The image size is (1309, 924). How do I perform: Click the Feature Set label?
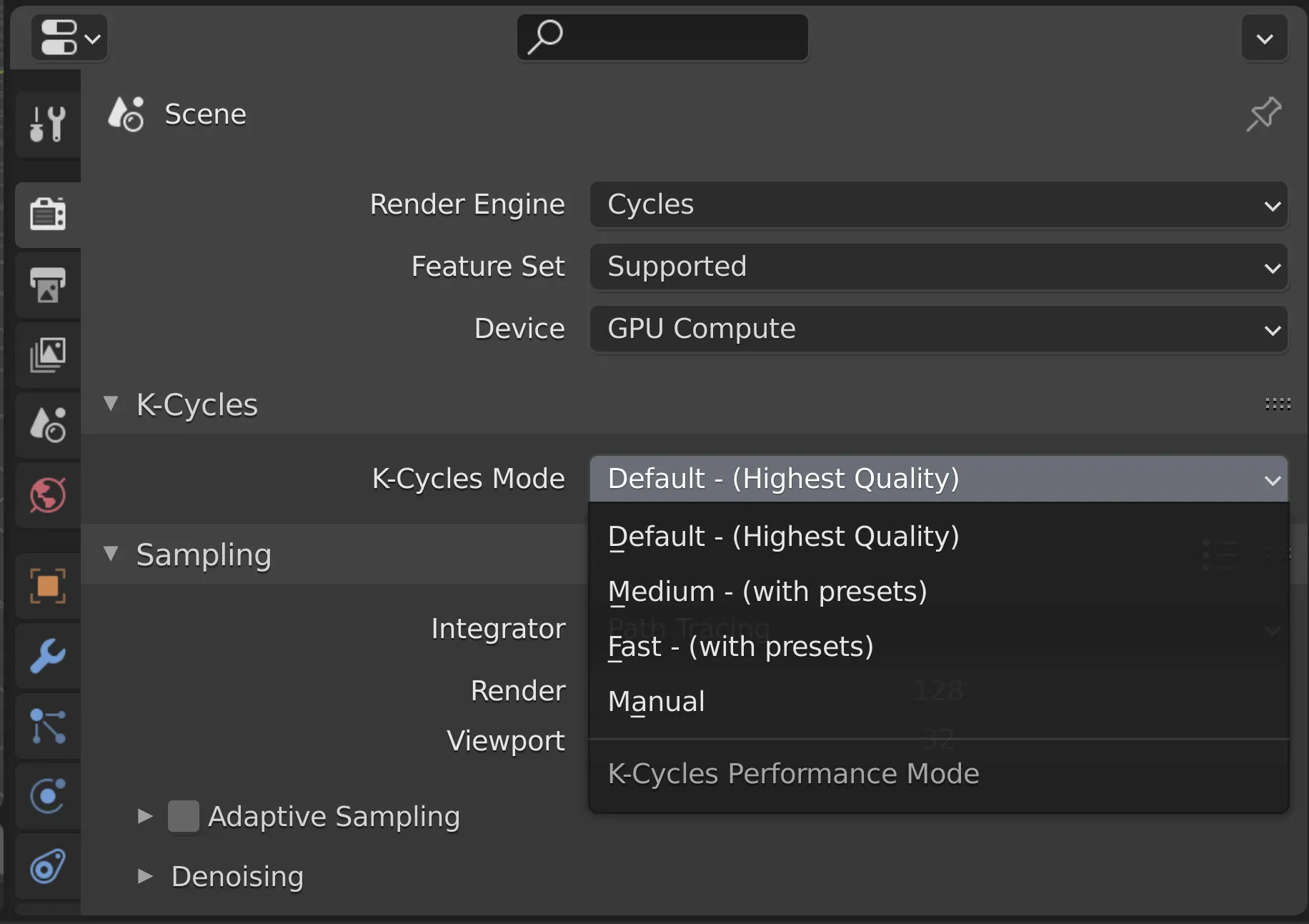coord(488,267)
